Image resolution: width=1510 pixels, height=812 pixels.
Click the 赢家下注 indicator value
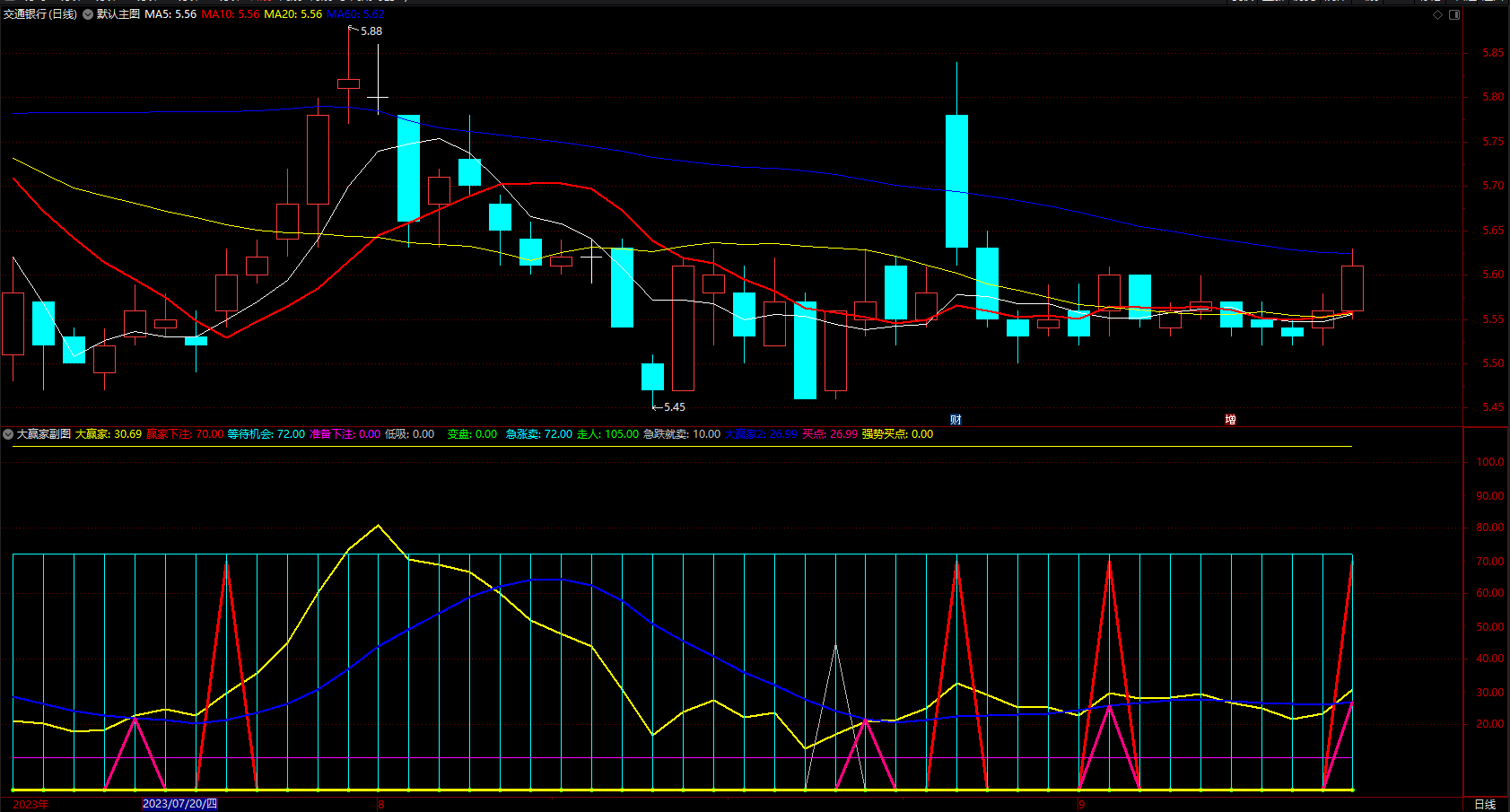tap(185, 434)
